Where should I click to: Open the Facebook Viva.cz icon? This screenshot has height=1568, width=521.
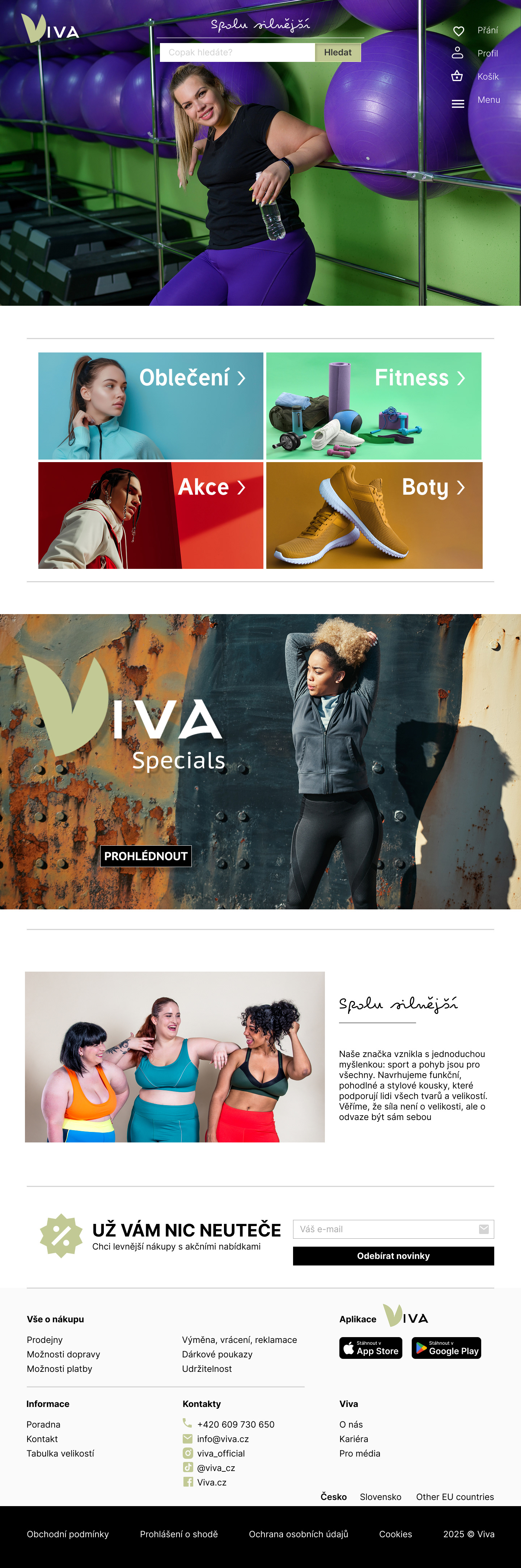click(188, 1482)
